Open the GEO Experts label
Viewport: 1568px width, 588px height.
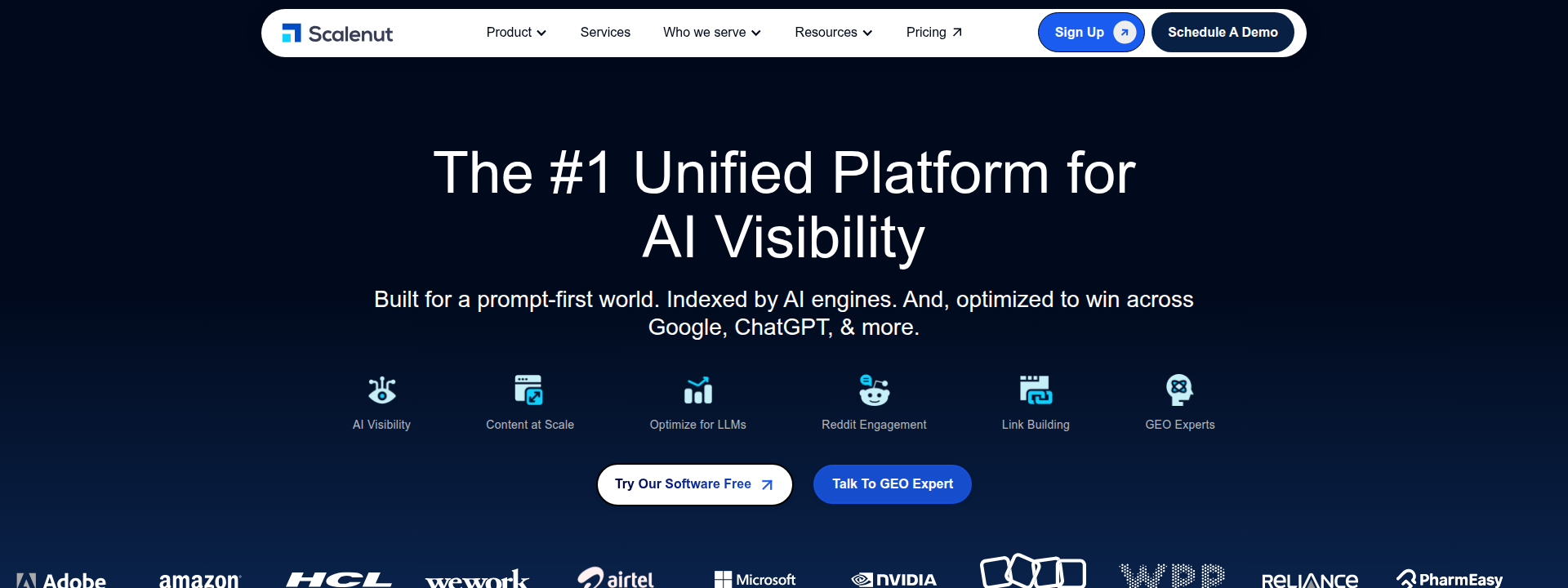tap(1180, 425)
